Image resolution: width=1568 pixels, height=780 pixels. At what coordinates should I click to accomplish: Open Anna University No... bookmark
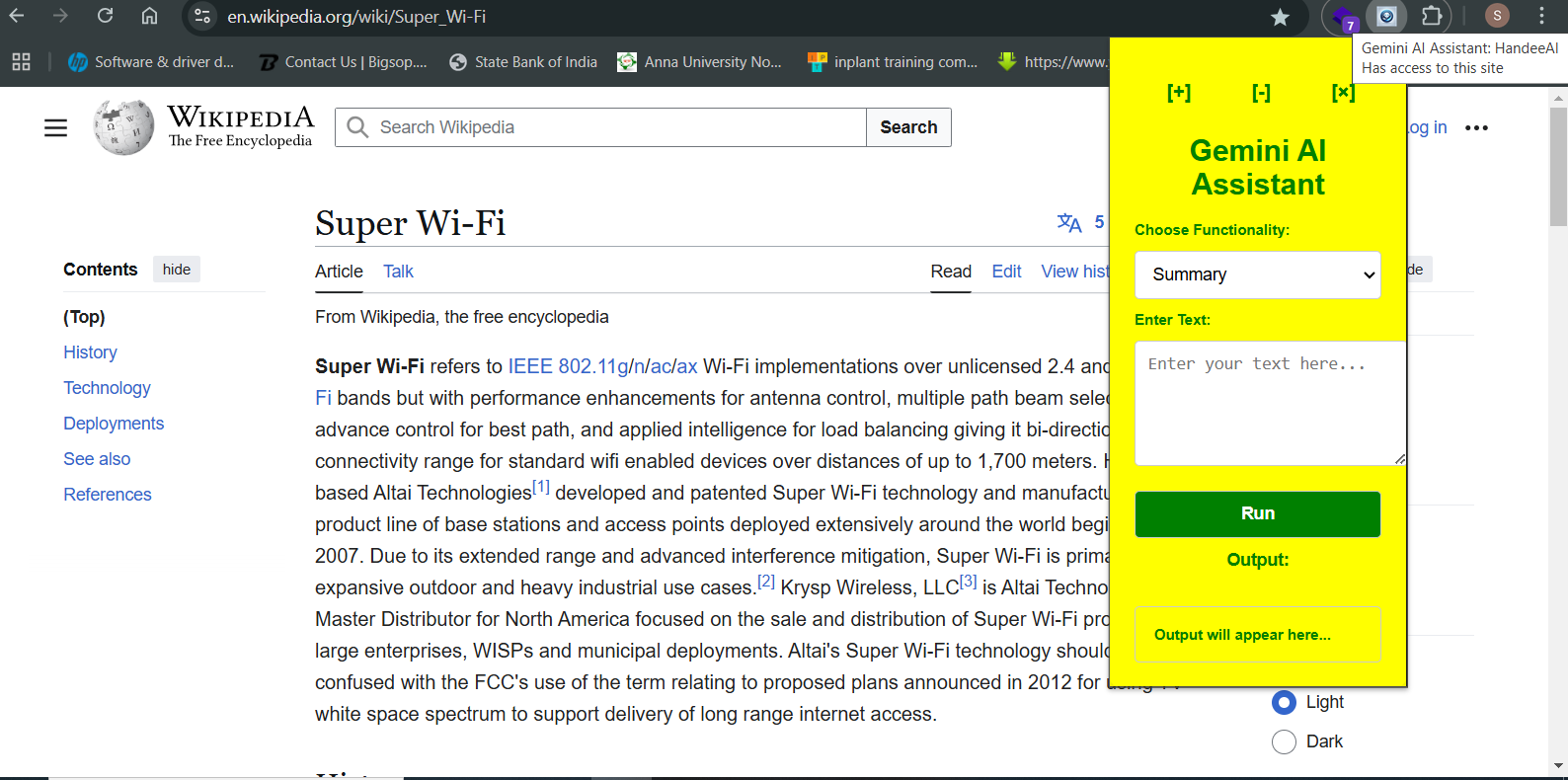pyautogui.click(x=700, y=62)
